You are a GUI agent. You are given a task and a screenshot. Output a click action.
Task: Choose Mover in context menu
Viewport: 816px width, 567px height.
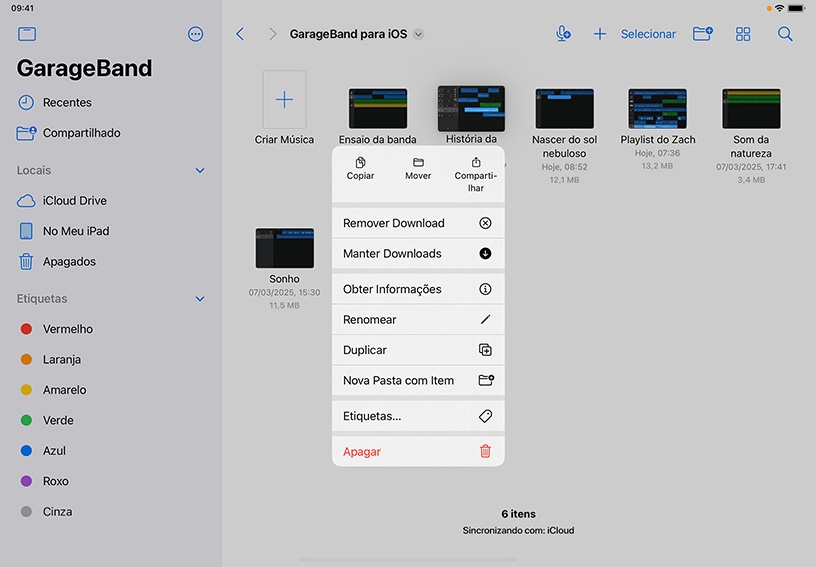tap(418, 169)
